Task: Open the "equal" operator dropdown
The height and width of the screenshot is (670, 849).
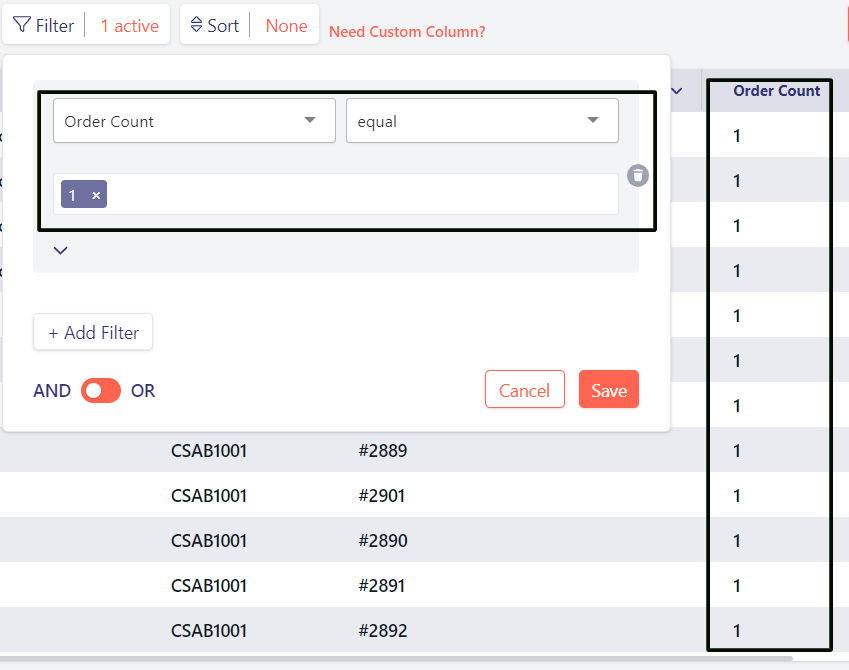Action: (x=482, y=121)
